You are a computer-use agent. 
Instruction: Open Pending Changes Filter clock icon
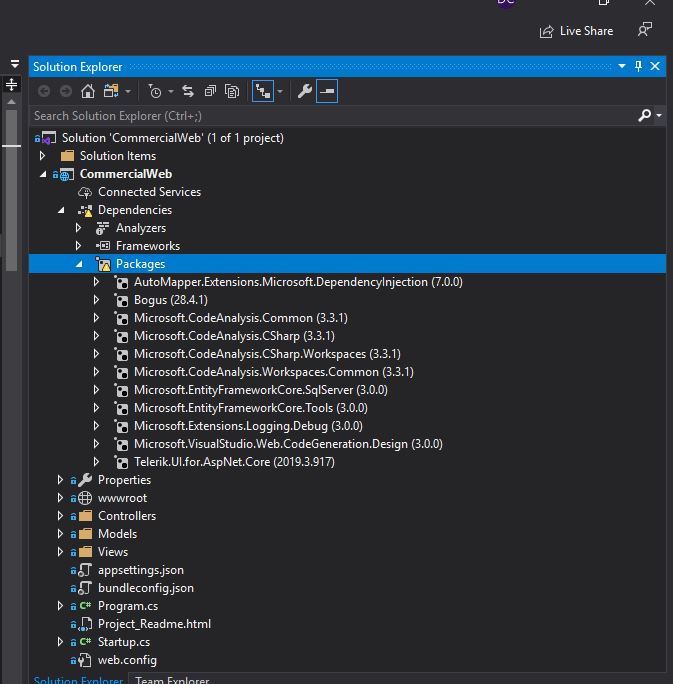click(x=155, y=91)
